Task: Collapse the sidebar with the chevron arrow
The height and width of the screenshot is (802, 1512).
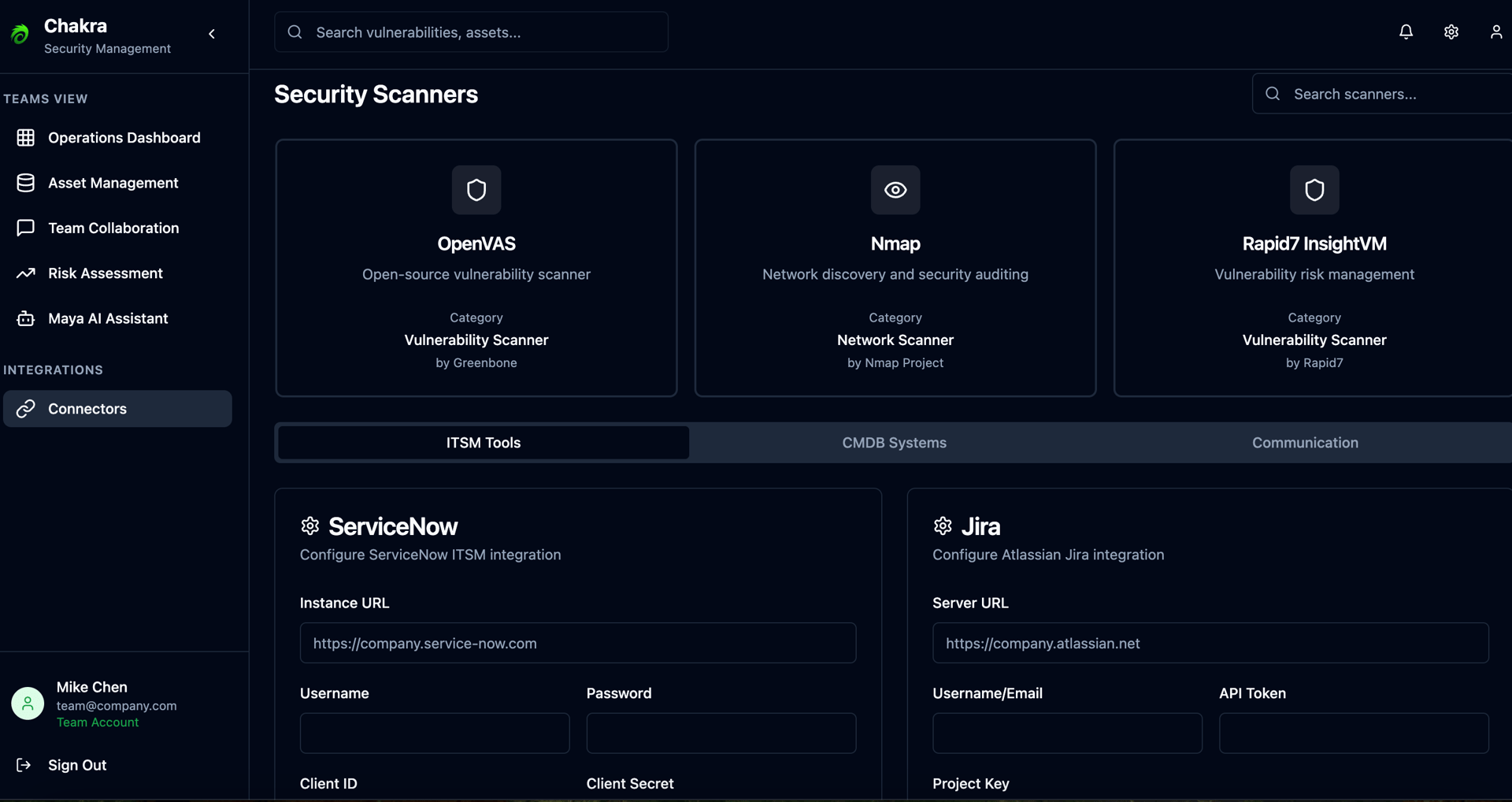Action: (212, 34)
